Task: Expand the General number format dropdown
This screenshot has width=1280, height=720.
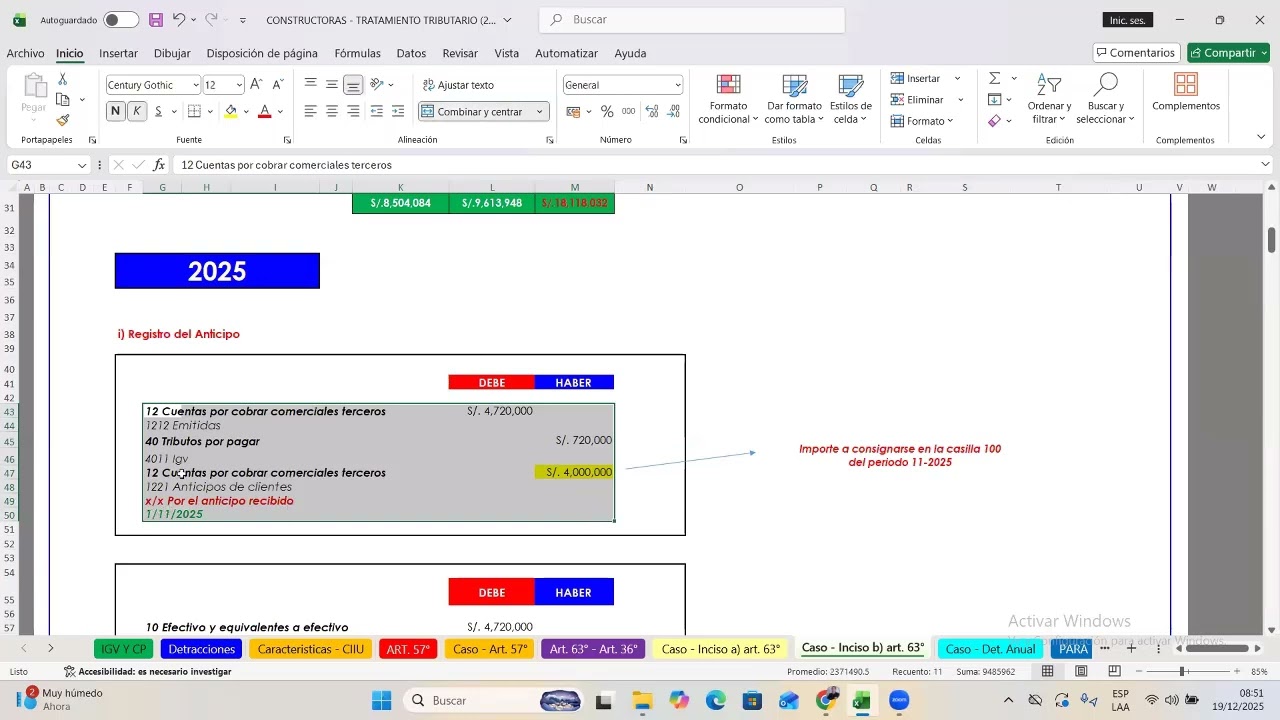Action: click(x=677, y=85)
